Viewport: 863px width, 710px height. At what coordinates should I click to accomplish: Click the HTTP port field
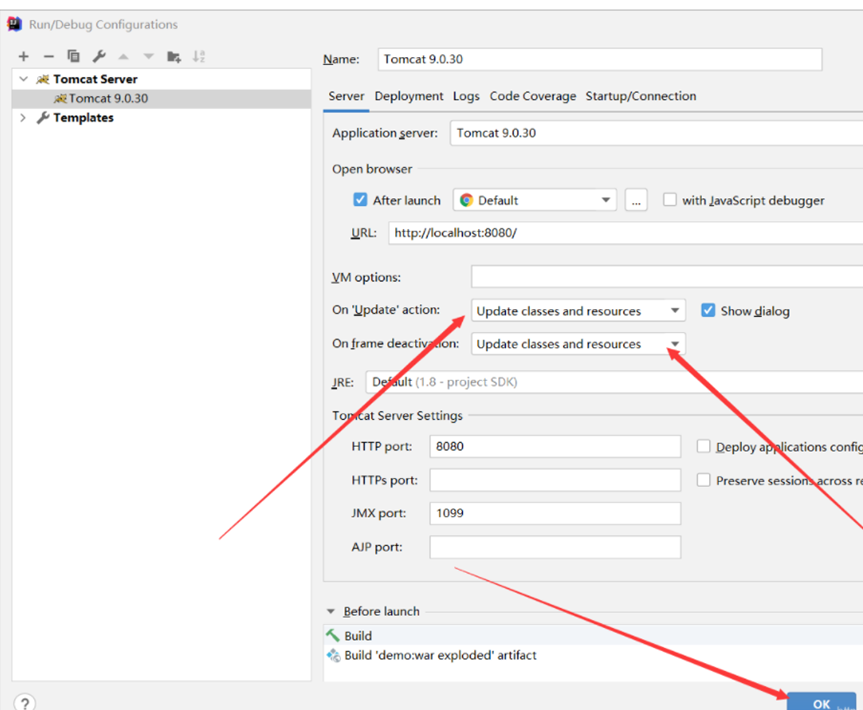[555, 446]
